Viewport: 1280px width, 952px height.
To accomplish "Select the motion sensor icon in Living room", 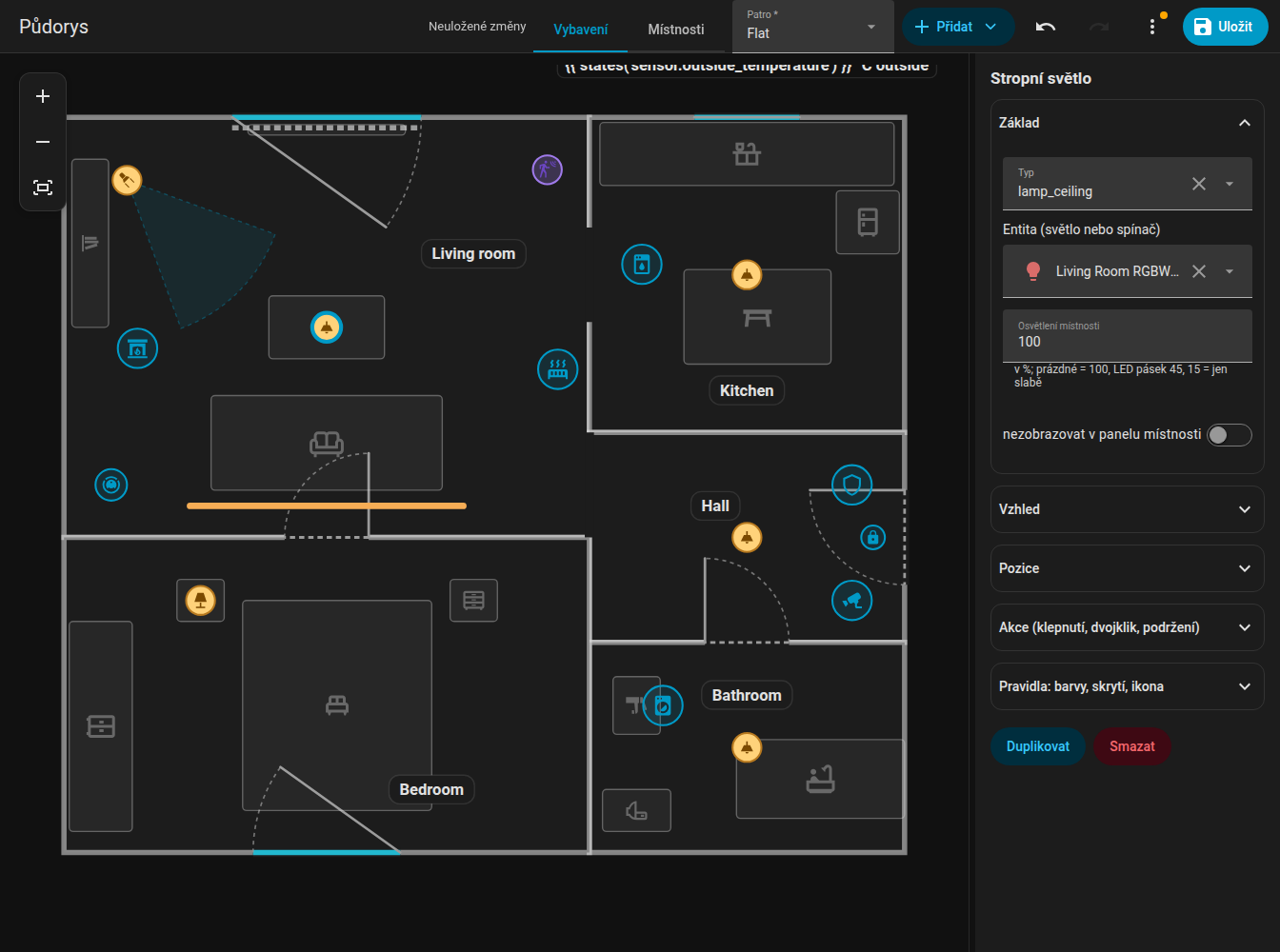I will pyautogui.click(x=548, y=170).
